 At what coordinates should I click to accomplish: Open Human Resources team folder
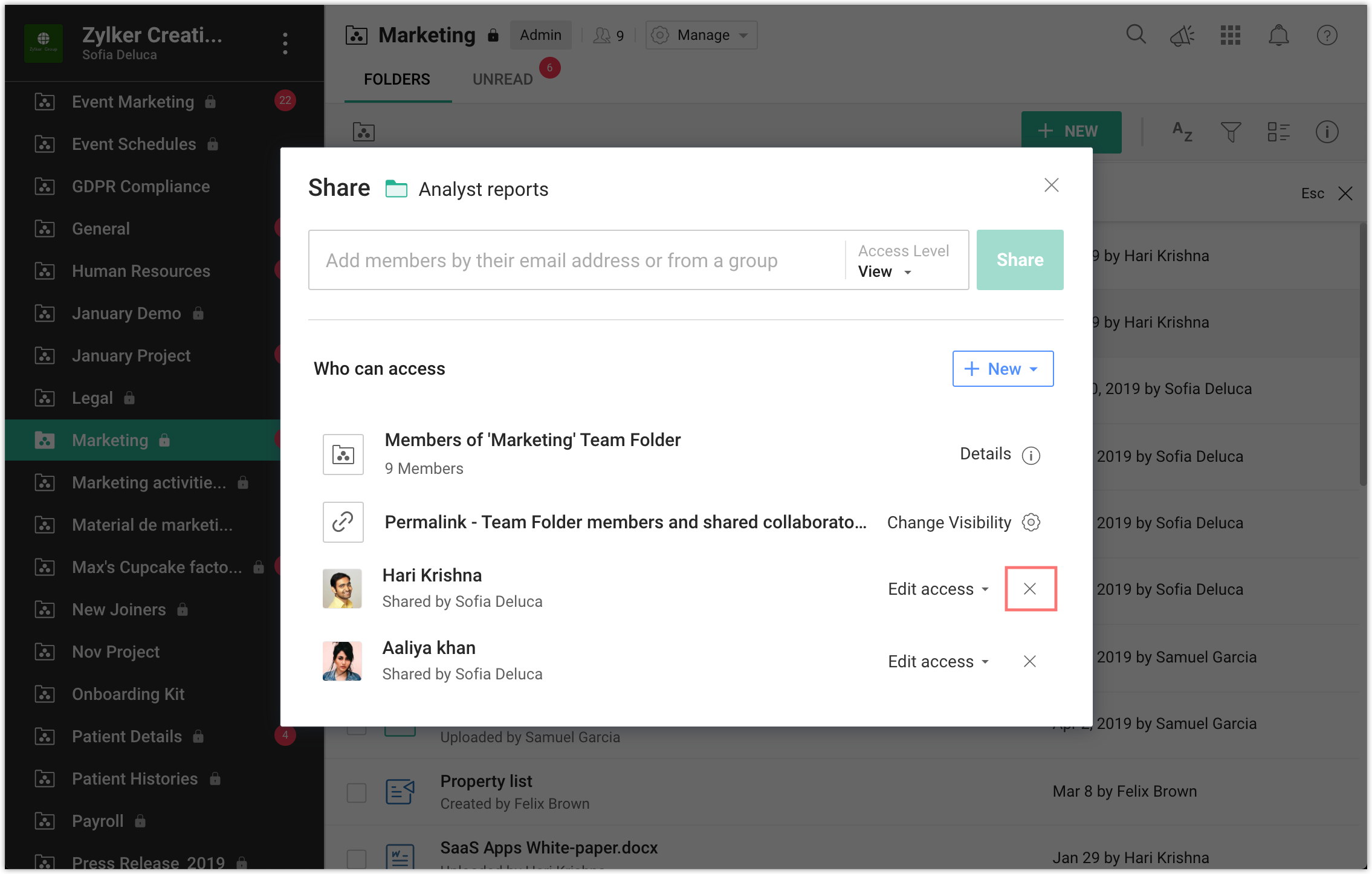141,271
